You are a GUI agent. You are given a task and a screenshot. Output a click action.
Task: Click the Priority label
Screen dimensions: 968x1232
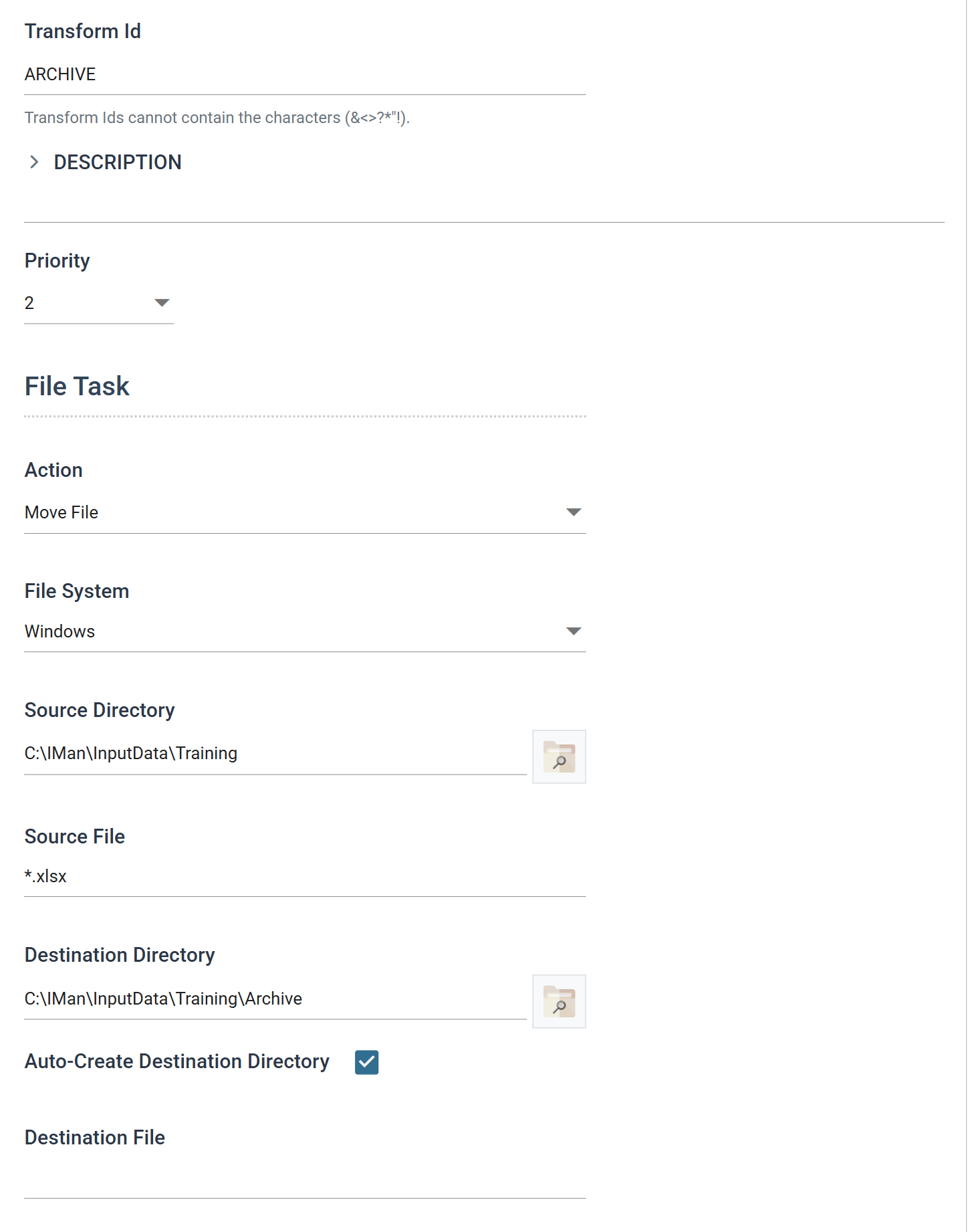click(x=57, y=261)
